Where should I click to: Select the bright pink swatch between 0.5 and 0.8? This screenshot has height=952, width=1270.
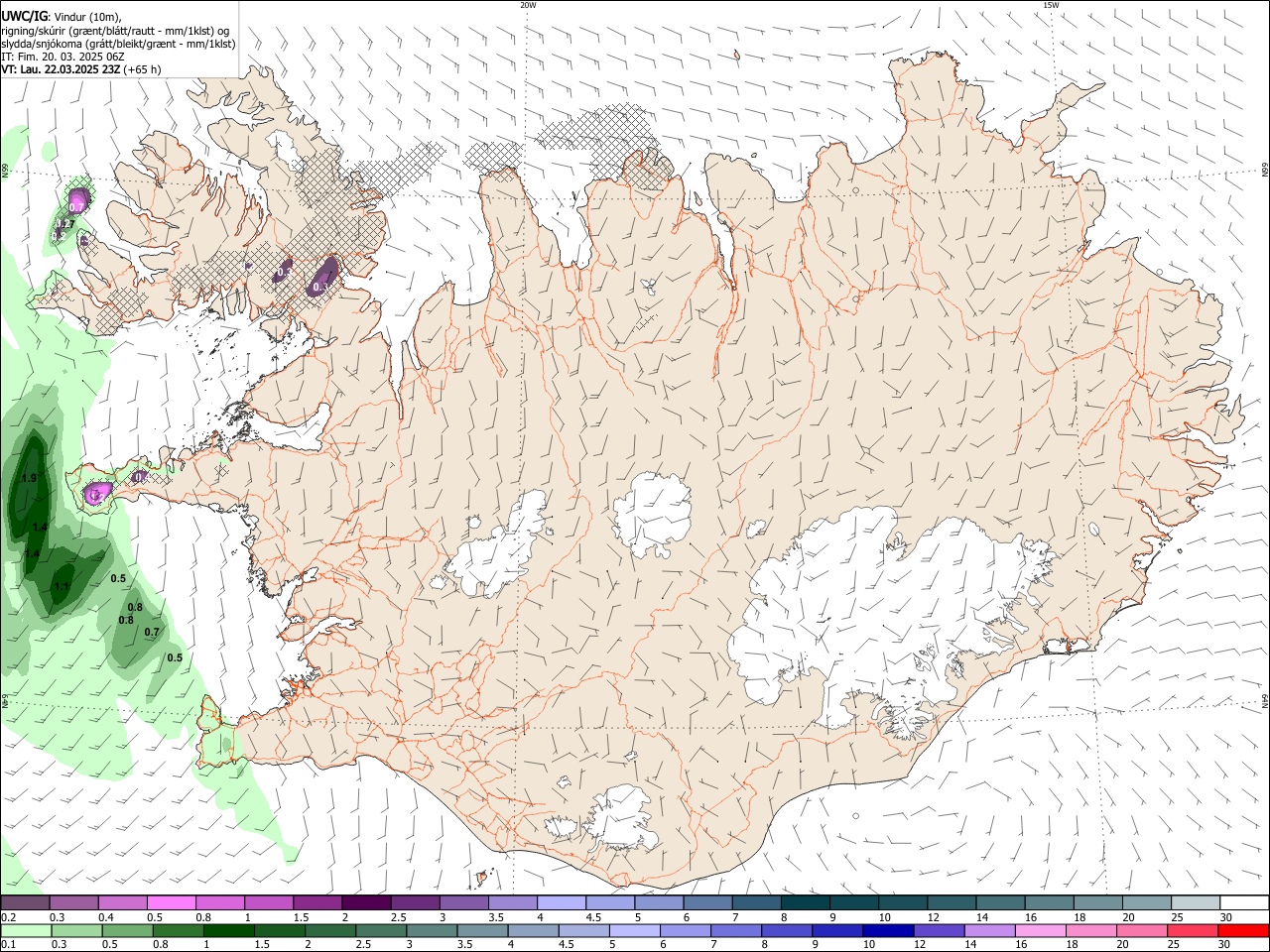[171, 902]
